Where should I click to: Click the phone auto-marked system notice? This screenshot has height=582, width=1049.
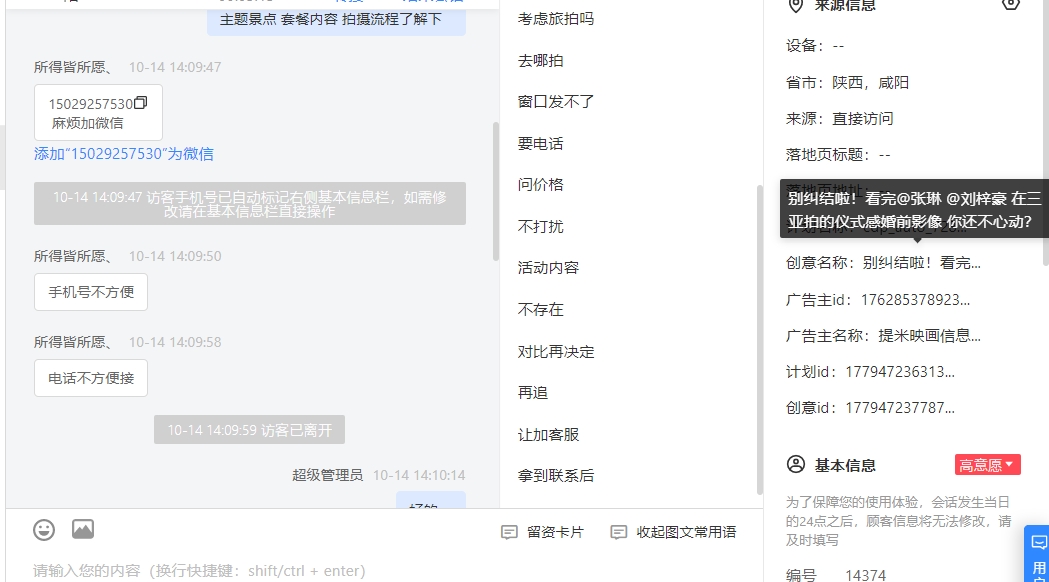[x=250, y=204]
